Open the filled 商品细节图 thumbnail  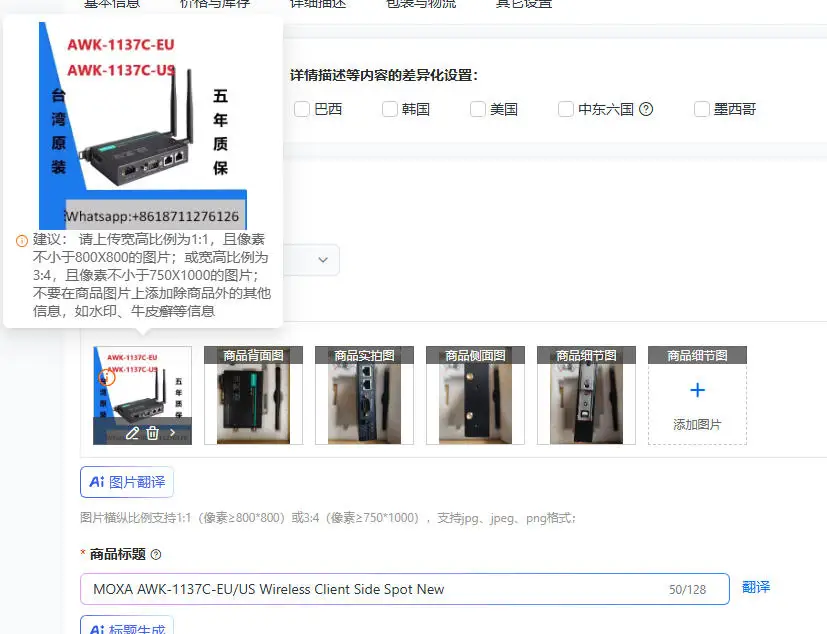click(x=586, y=395)
